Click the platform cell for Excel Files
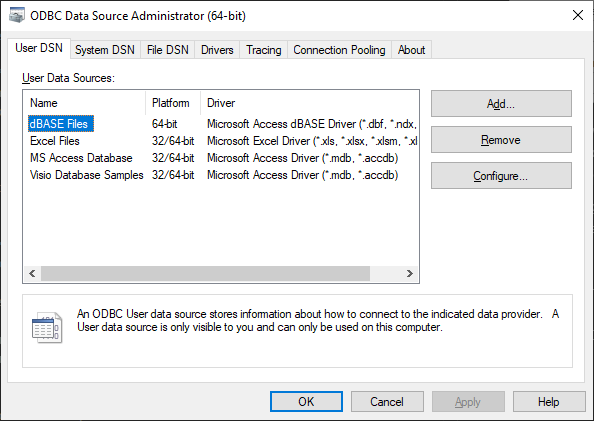 click(x=173, y=141)
